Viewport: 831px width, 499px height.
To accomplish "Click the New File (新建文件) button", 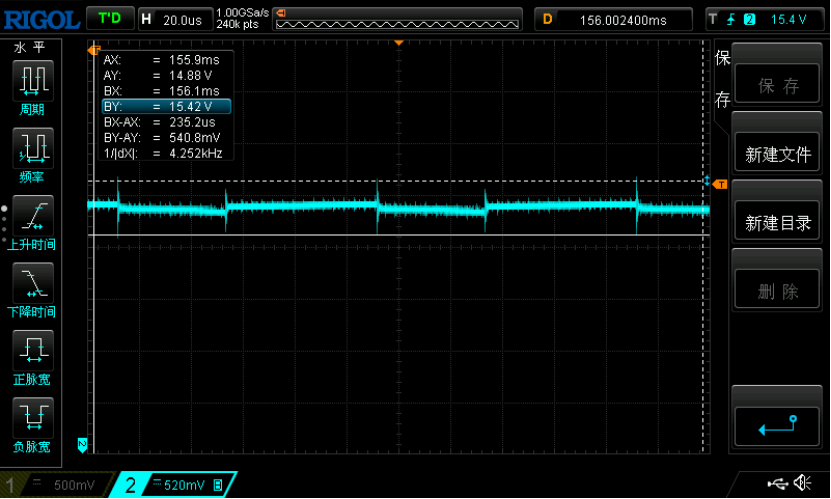I will pyautogui.click(x=777, y=154).
